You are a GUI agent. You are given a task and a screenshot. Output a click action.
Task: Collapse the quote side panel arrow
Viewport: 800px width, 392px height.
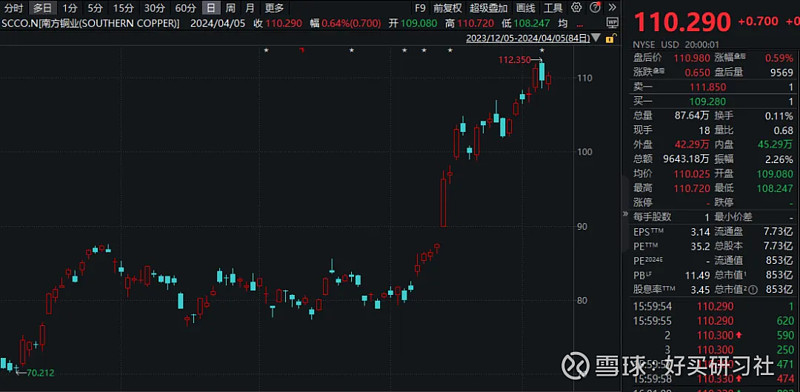pyautogui.click(x=626, y=214)
